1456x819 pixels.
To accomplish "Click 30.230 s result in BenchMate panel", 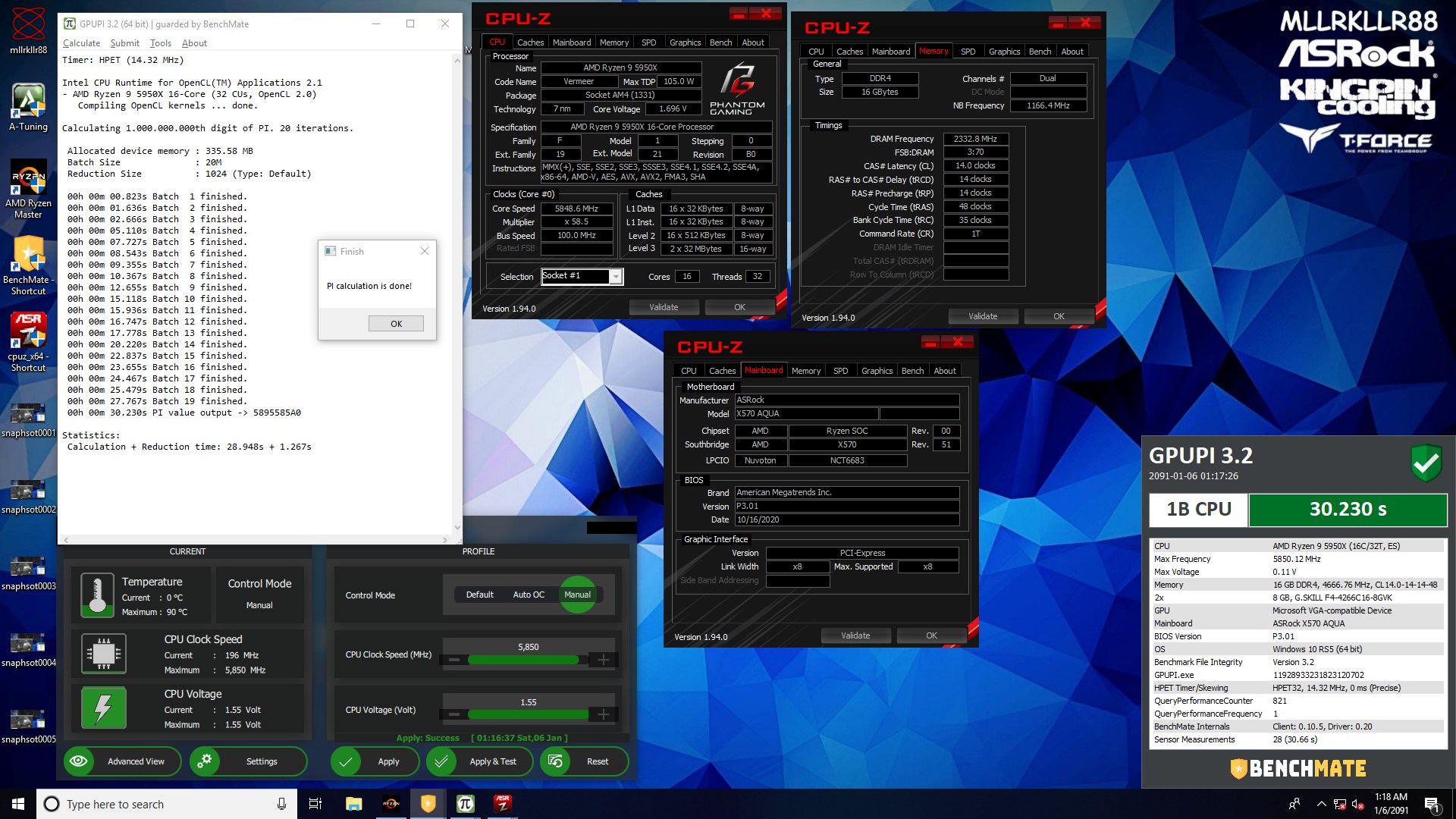I will tap(1348, 510).
